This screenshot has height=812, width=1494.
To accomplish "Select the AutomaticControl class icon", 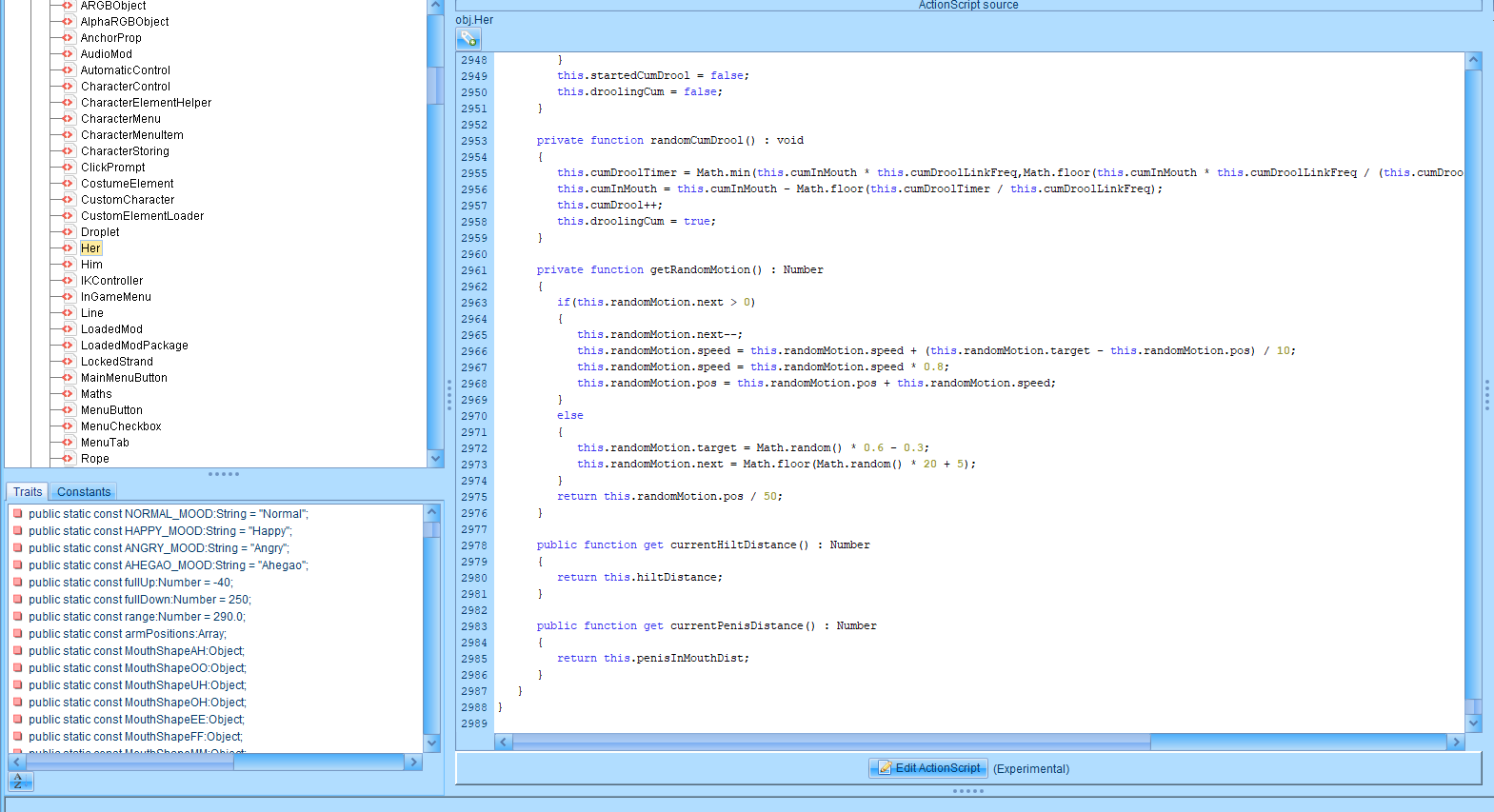I will pos(68,70).
